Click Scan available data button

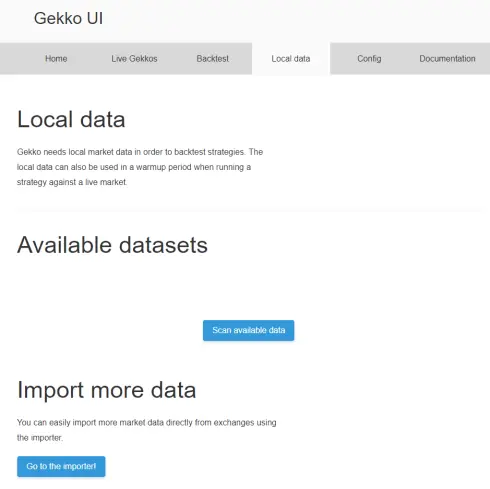point(248,330)
